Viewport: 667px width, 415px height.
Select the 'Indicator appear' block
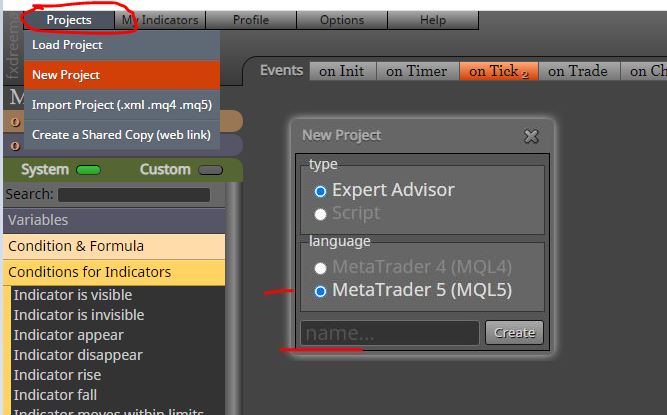(x=68, y=335)
